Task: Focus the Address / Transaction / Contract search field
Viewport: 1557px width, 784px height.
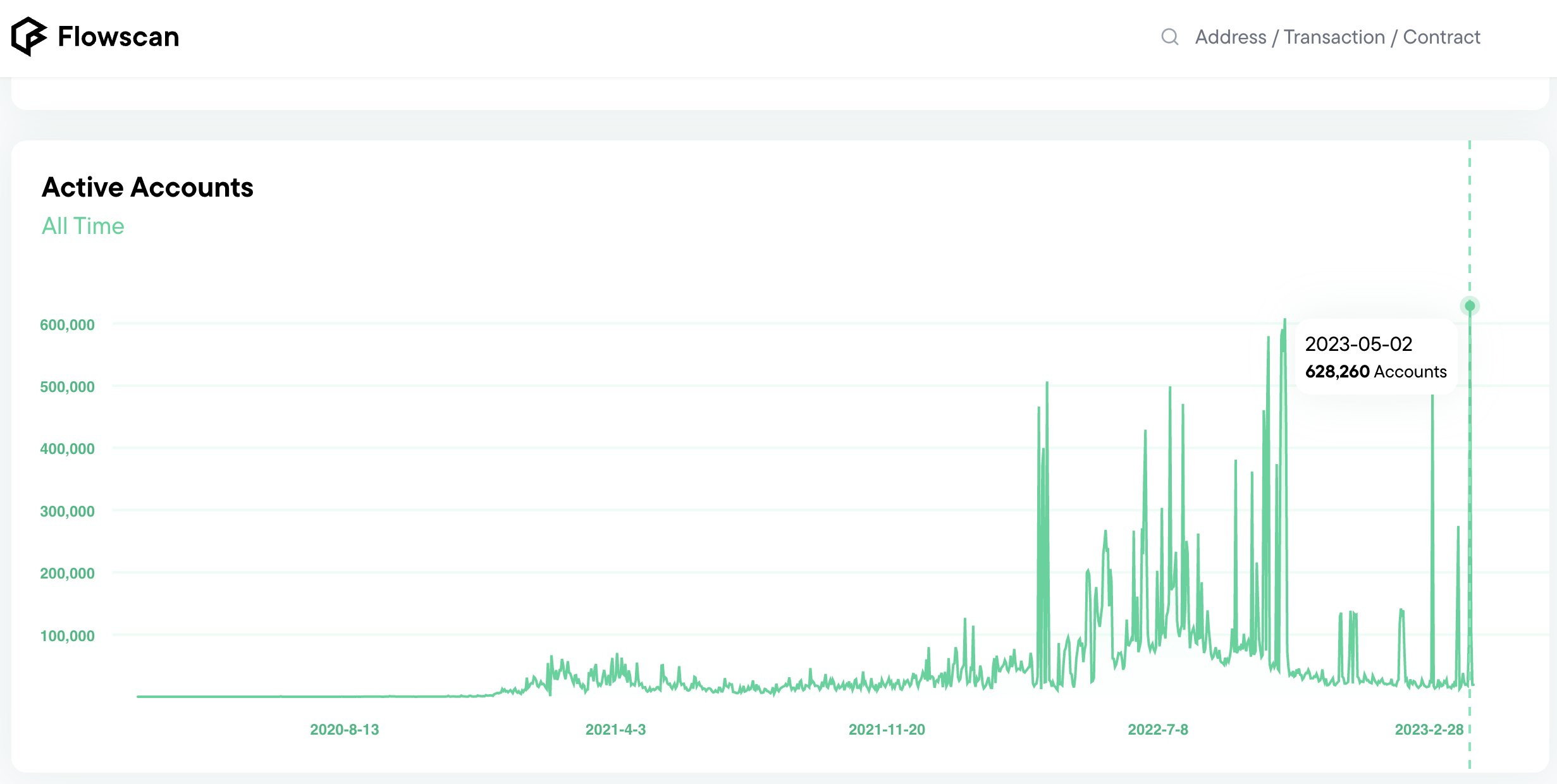Action: coord(1337,37)
